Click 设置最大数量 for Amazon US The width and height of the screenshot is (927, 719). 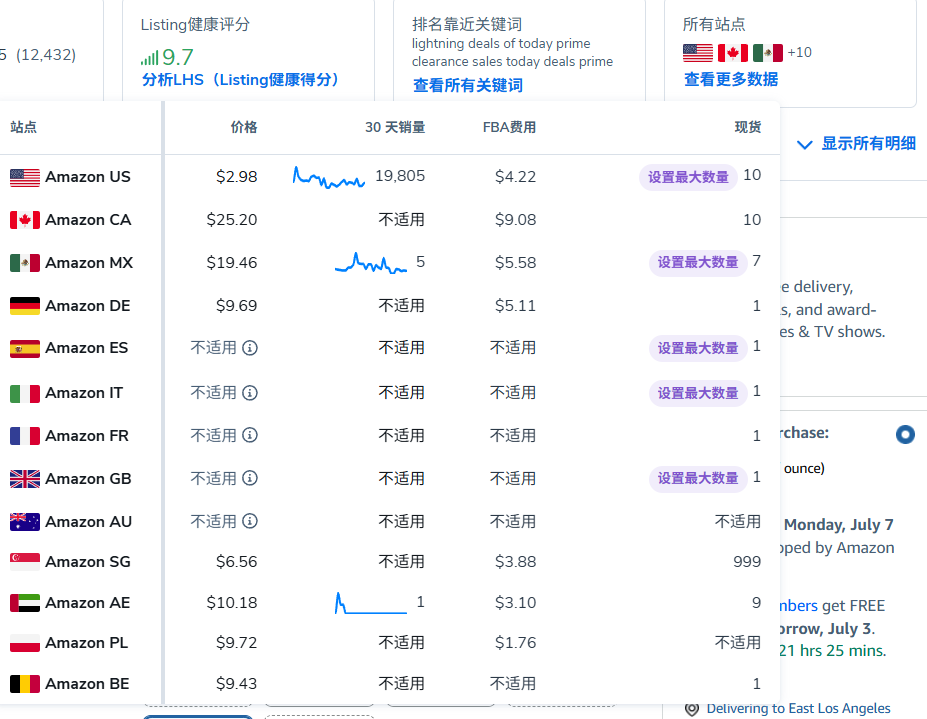pos(688,177)
